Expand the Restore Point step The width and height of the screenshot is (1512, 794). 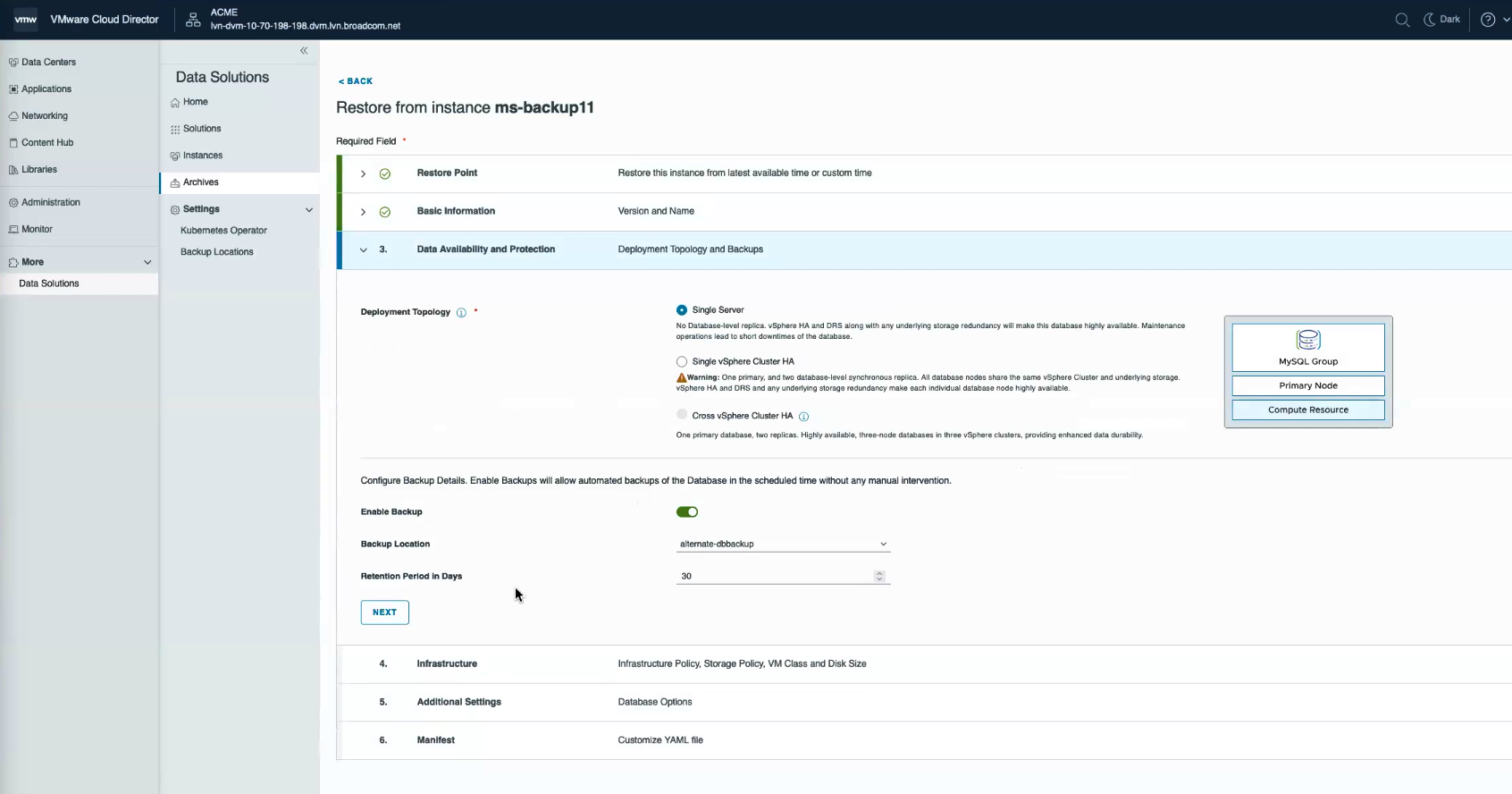pyautogui.click(x=363, y=173)
